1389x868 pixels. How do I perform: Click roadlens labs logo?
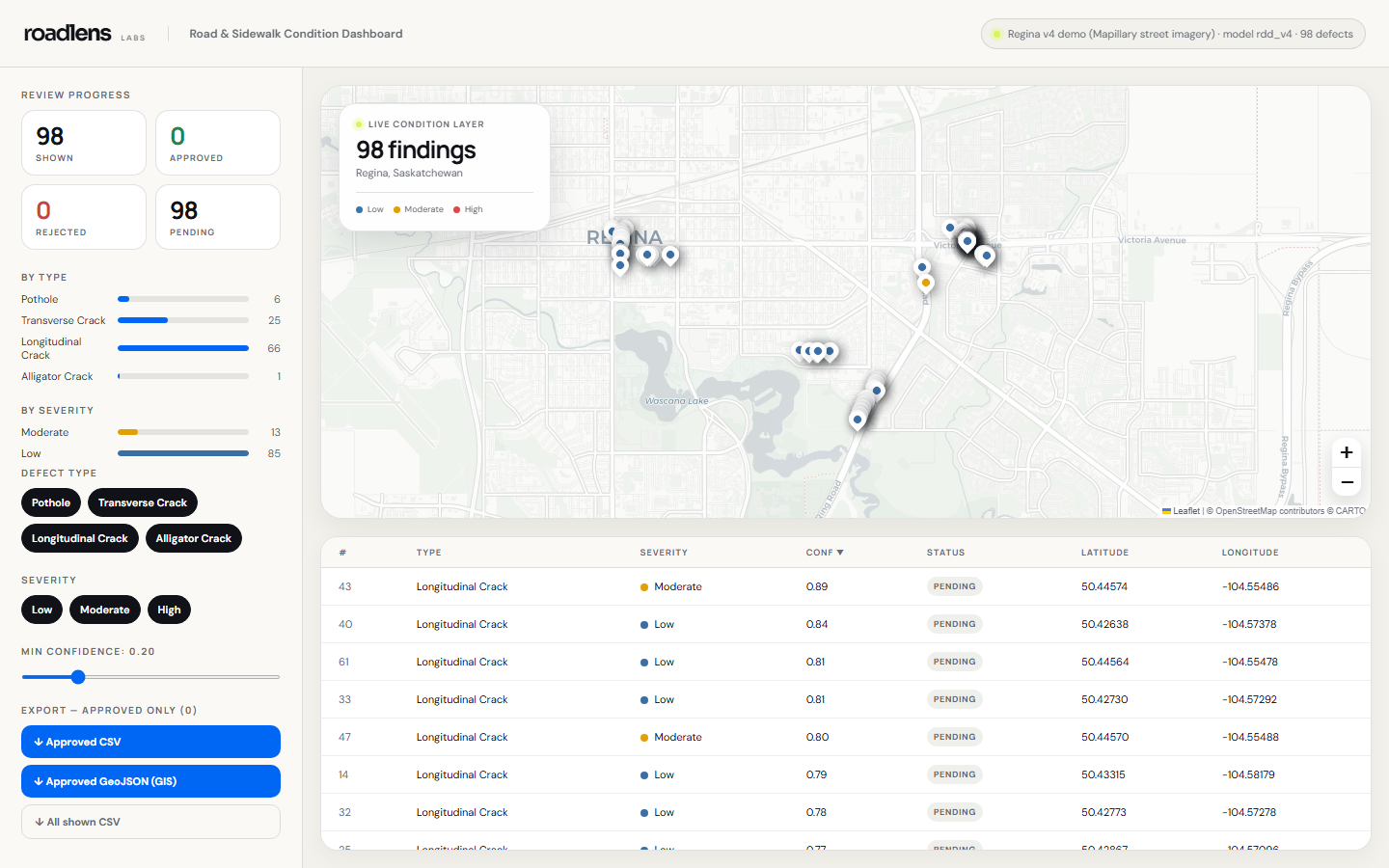point(85,34)
